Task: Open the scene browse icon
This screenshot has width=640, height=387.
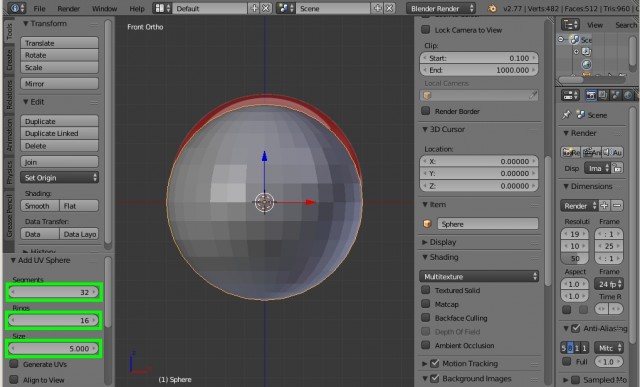Action: pyautogui.click(x=286, y=8)
